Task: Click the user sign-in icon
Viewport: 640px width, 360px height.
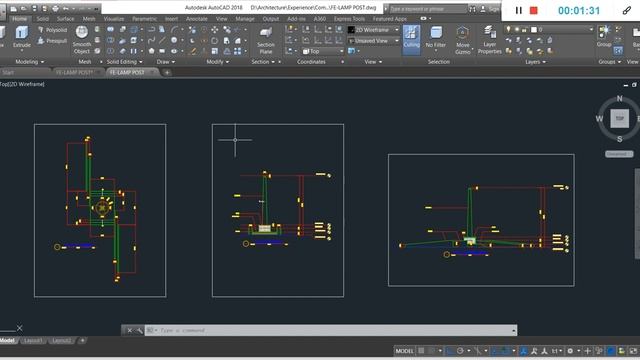Action: click(x=483, y=9)
